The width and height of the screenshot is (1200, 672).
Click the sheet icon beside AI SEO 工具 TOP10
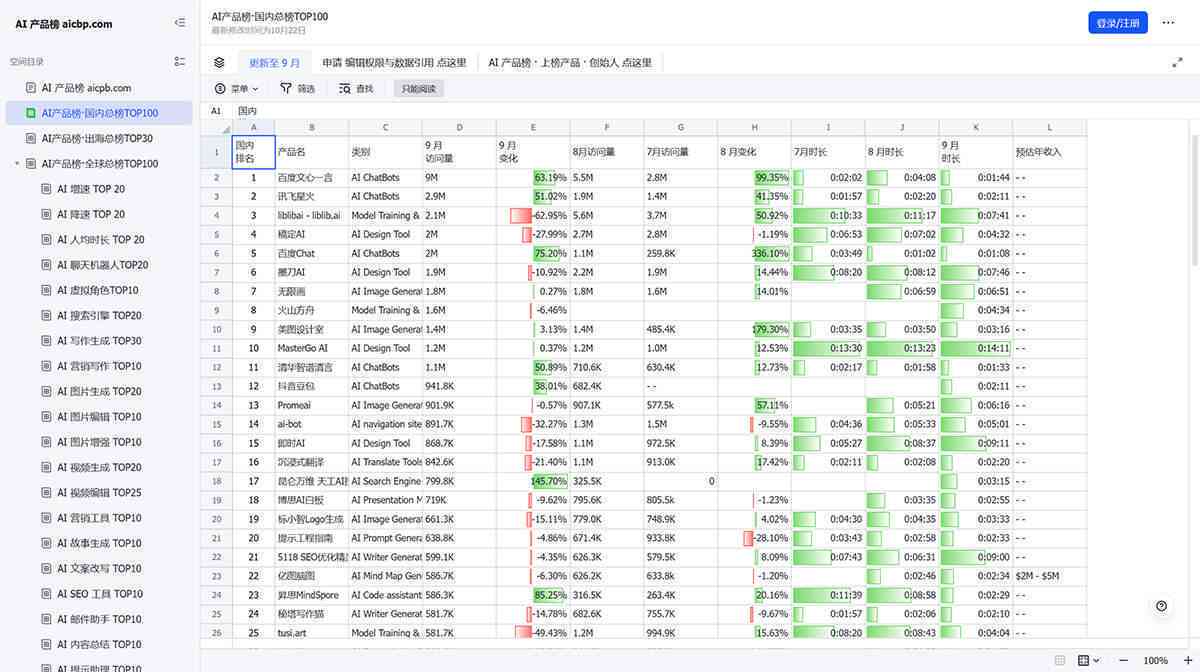46,594
